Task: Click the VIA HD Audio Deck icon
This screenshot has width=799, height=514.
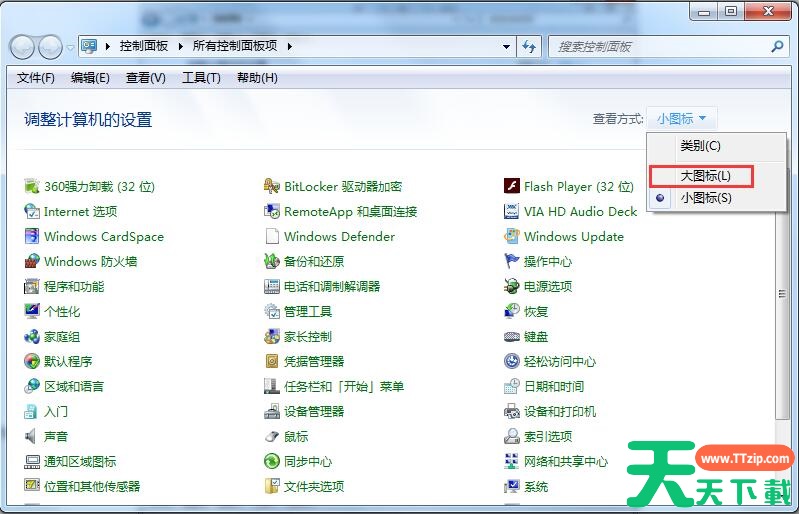Action: coord(512,211)
